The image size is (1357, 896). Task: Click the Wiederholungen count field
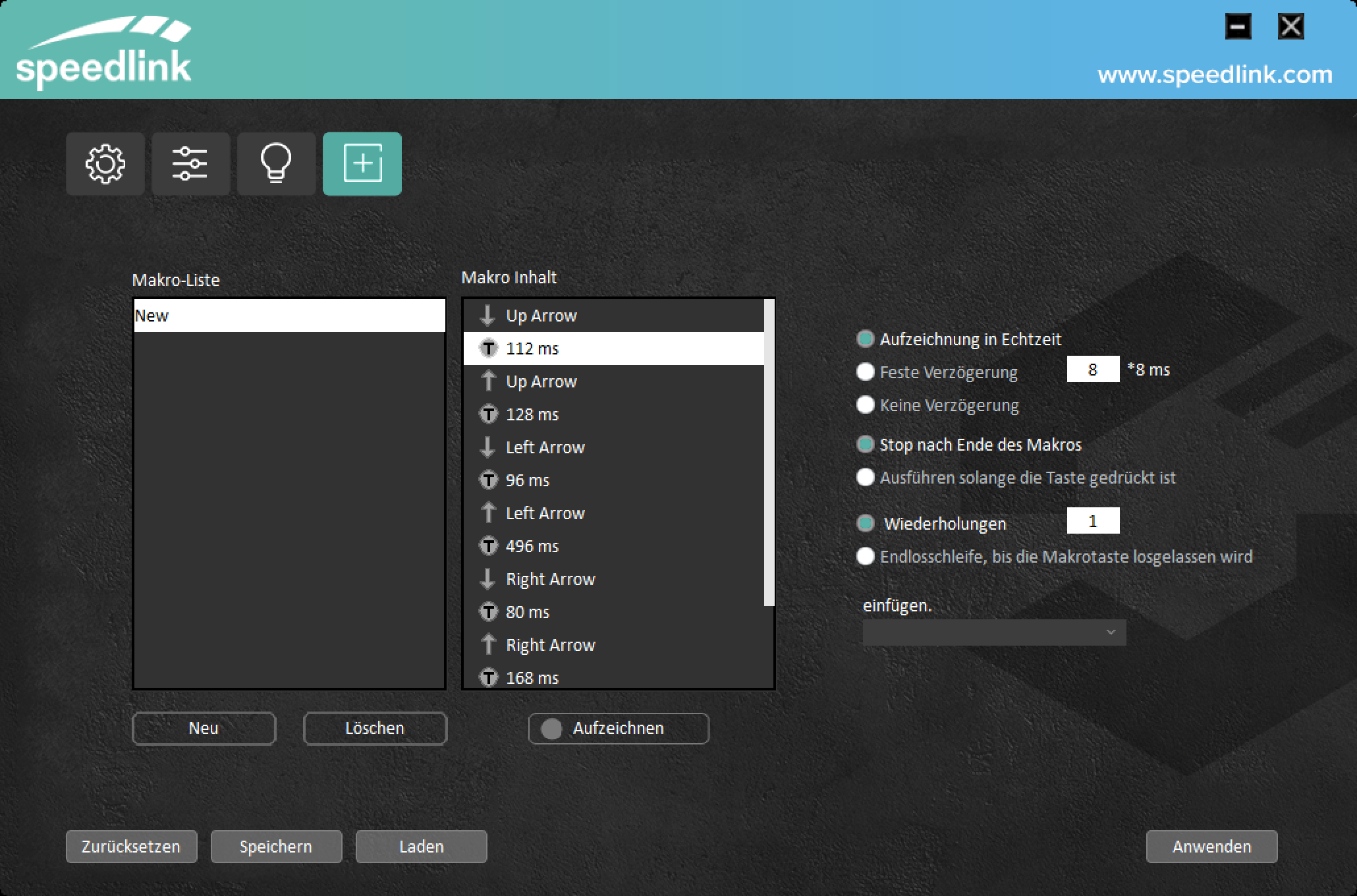[1093, 521]
